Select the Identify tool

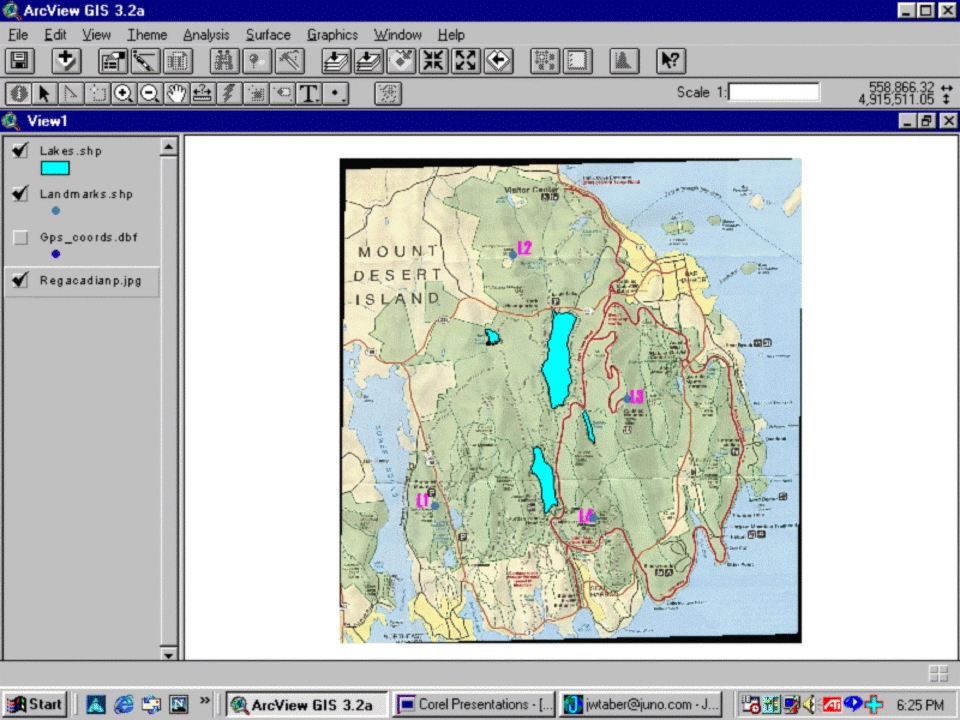point(18,93)
